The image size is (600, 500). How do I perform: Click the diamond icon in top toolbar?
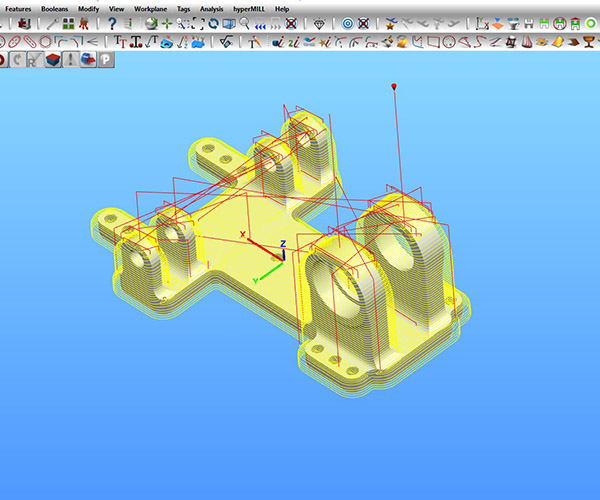tap(319, 23)
